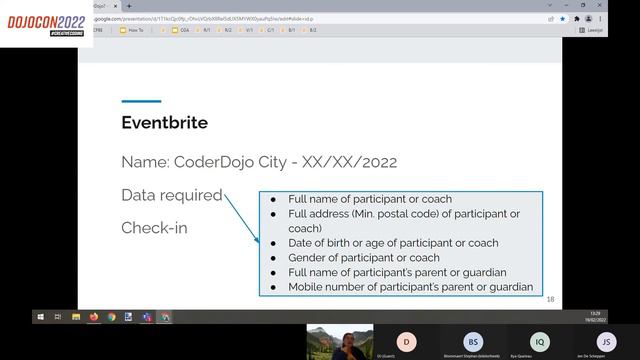The image size is (640, 360).
Task: Open the A/1 bookmark
Action: [x=203, y=30]
